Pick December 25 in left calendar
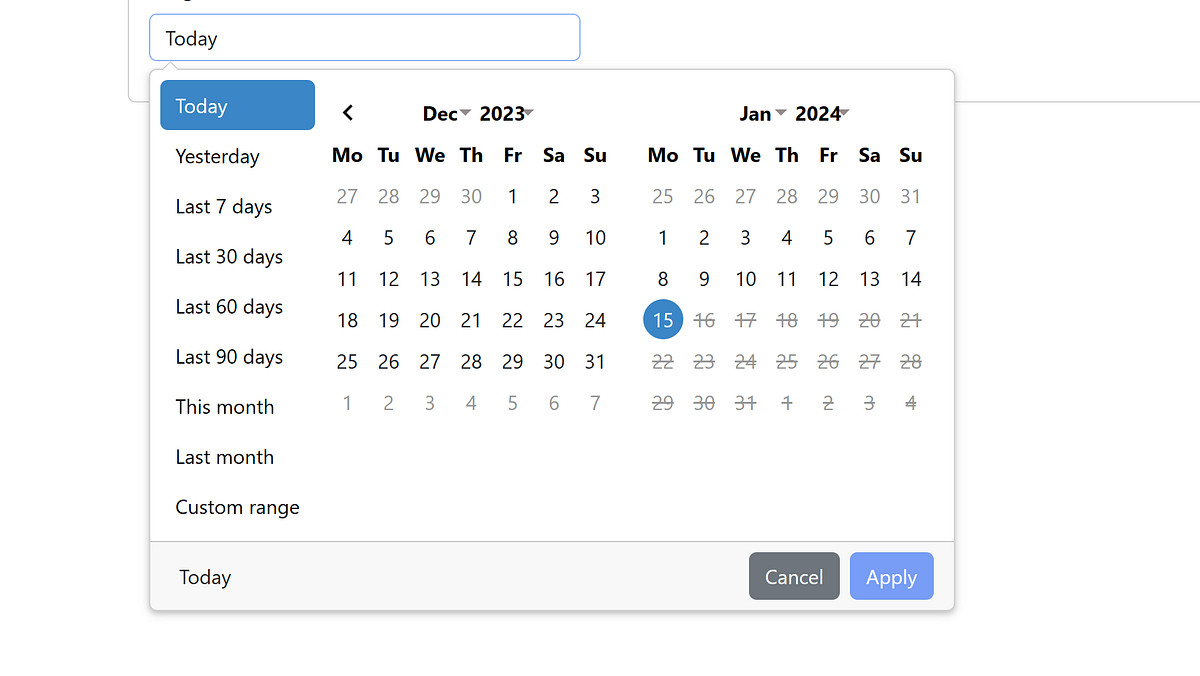This screenshot has width=1200, height=676. tap(347, 362)
